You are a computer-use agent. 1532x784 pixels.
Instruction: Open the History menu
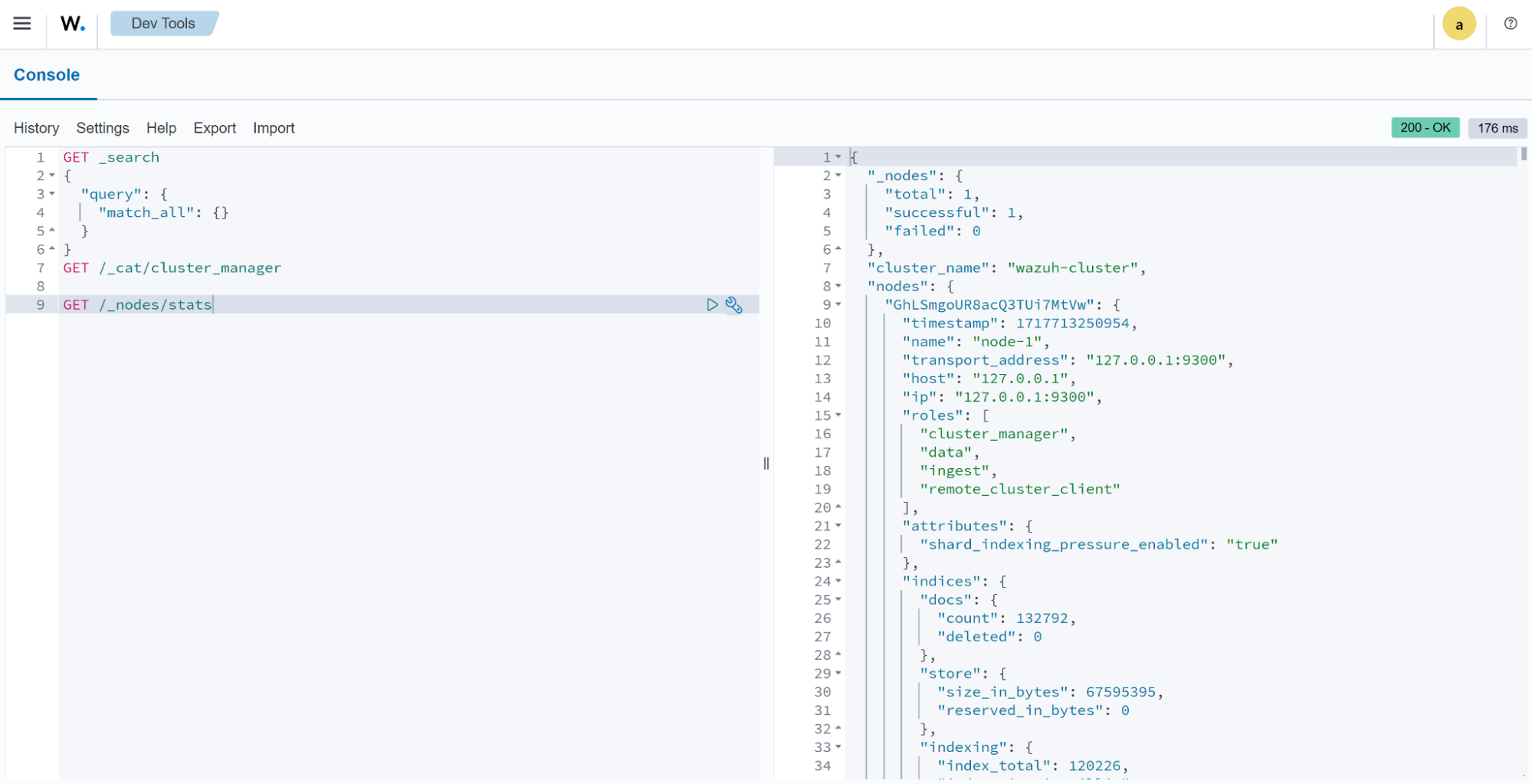tap(36, 128)
